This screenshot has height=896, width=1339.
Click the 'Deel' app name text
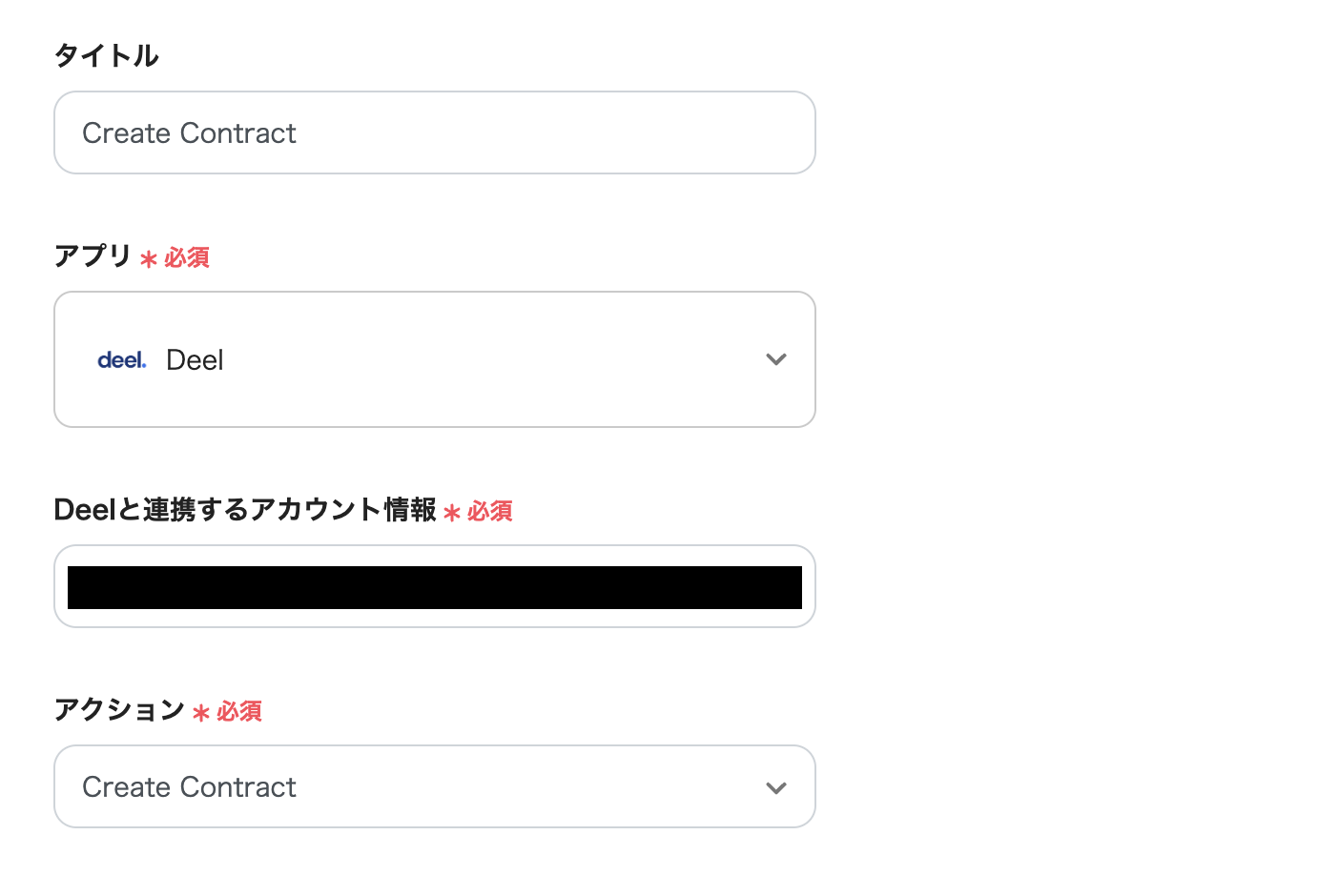pyautogui.click(x=195, y=360)
